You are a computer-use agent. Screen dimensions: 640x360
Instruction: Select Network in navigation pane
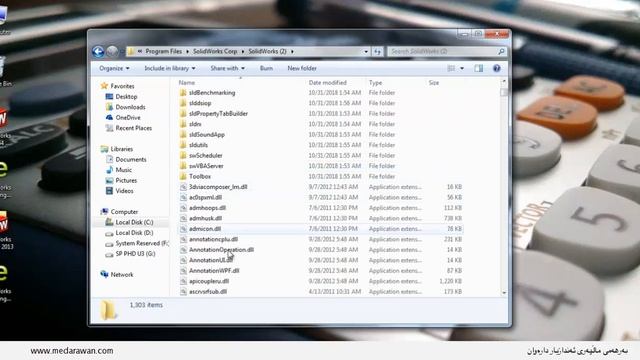tap(122, 275)
